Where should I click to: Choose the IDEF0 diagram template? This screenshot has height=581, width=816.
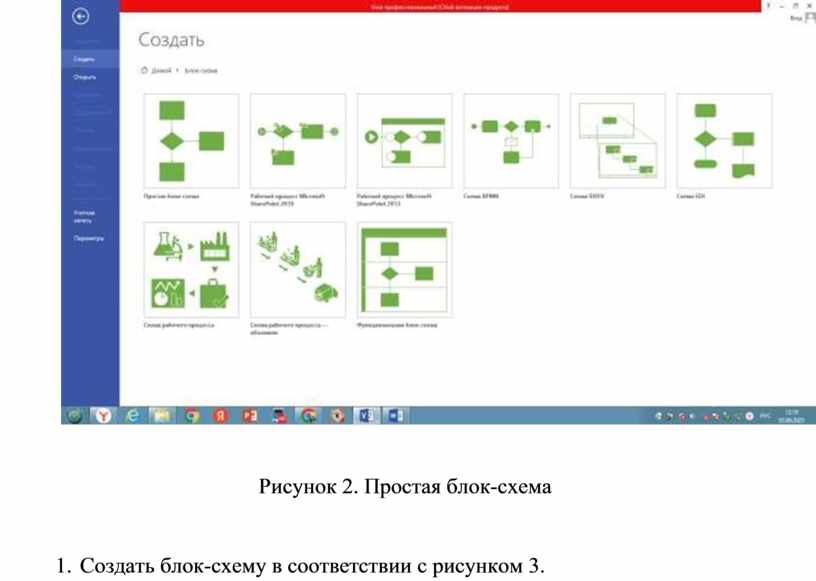[x=617, y=141]
